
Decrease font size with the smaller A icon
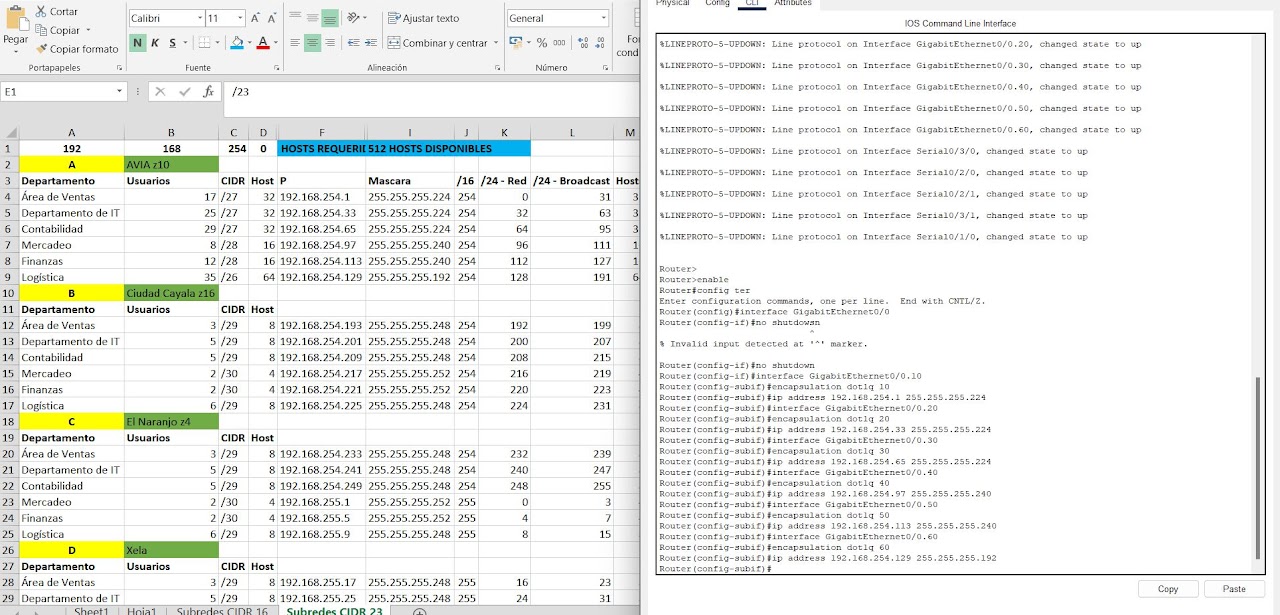273,18
